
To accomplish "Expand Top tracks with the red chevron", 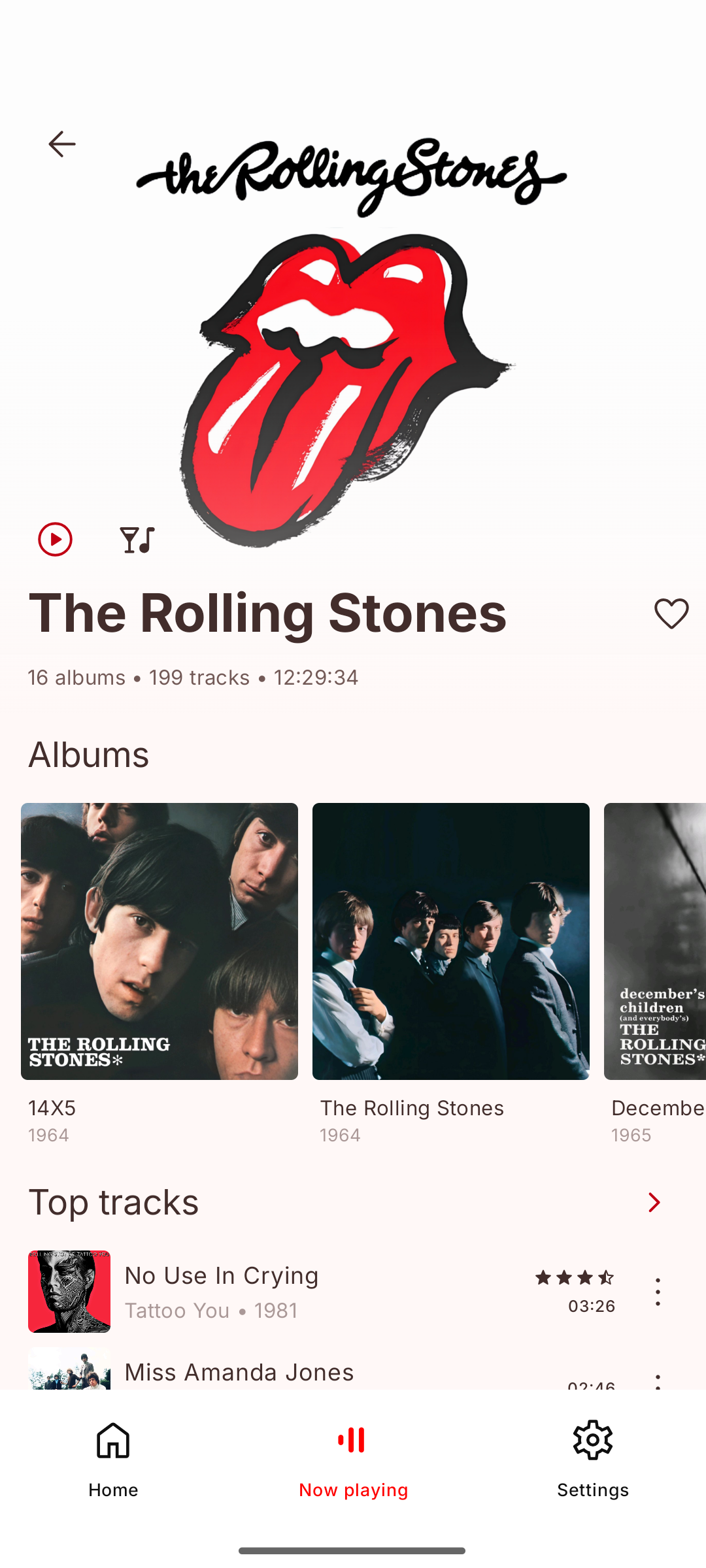I will pos(654,1202).
